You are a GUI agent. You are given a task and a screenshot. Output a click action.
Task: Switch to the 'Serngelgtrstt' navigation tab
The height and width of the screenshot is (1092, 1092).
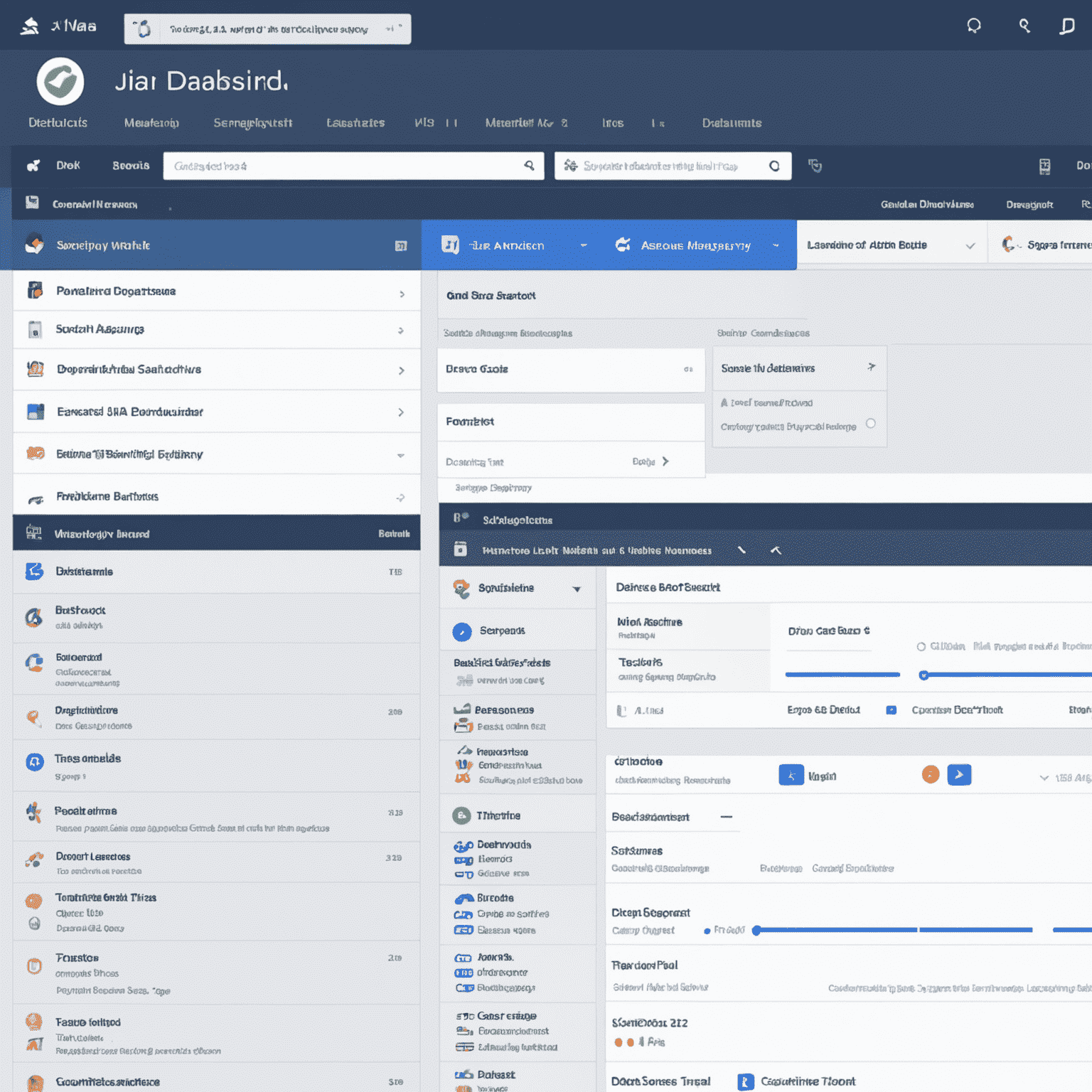point(253,123)
